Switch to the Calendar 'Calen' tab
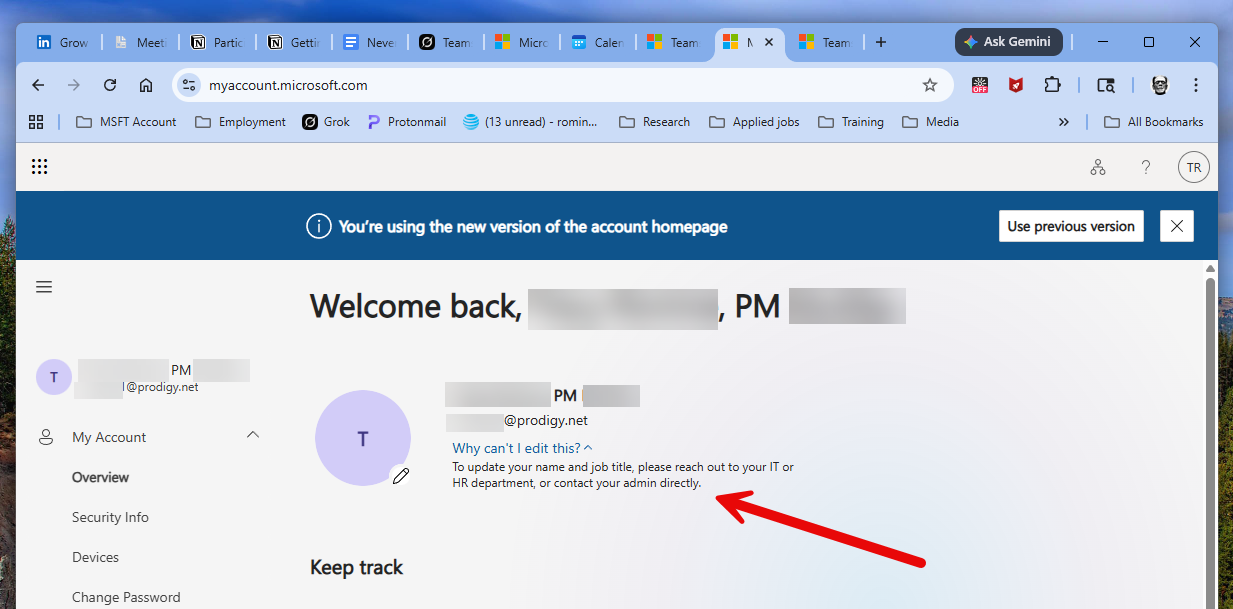Screen dimensions: 1233x609 tap(598, 42)
